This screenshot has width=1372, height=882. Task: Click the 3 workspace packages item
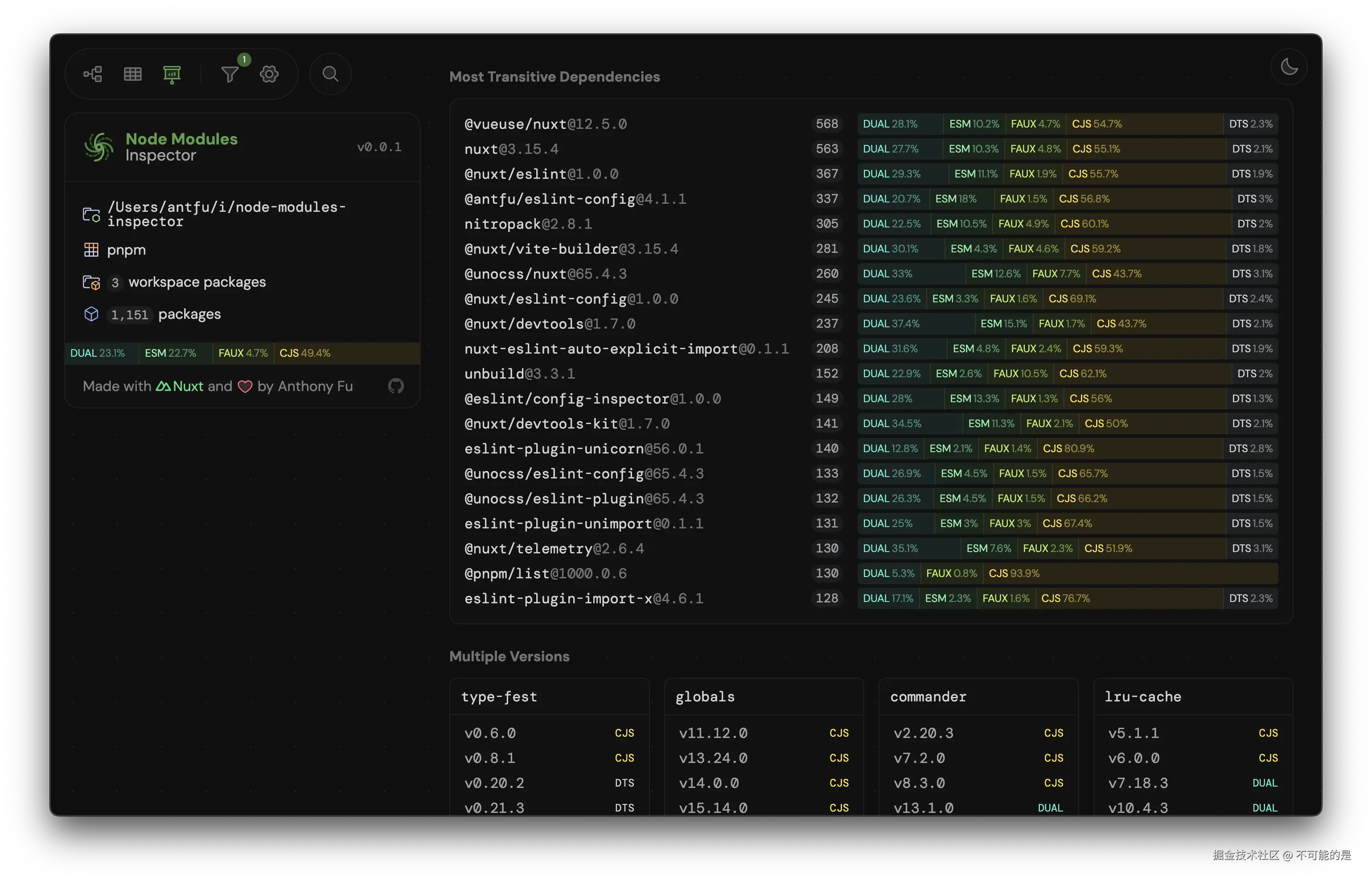[188, 282]
